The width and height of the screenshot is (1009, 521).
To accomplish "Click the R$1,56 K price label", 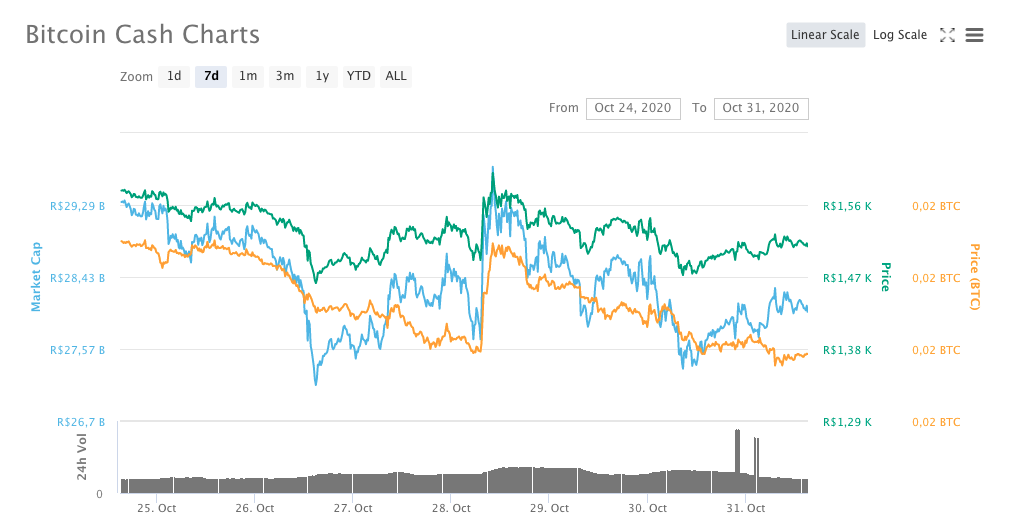I will 847,206.
